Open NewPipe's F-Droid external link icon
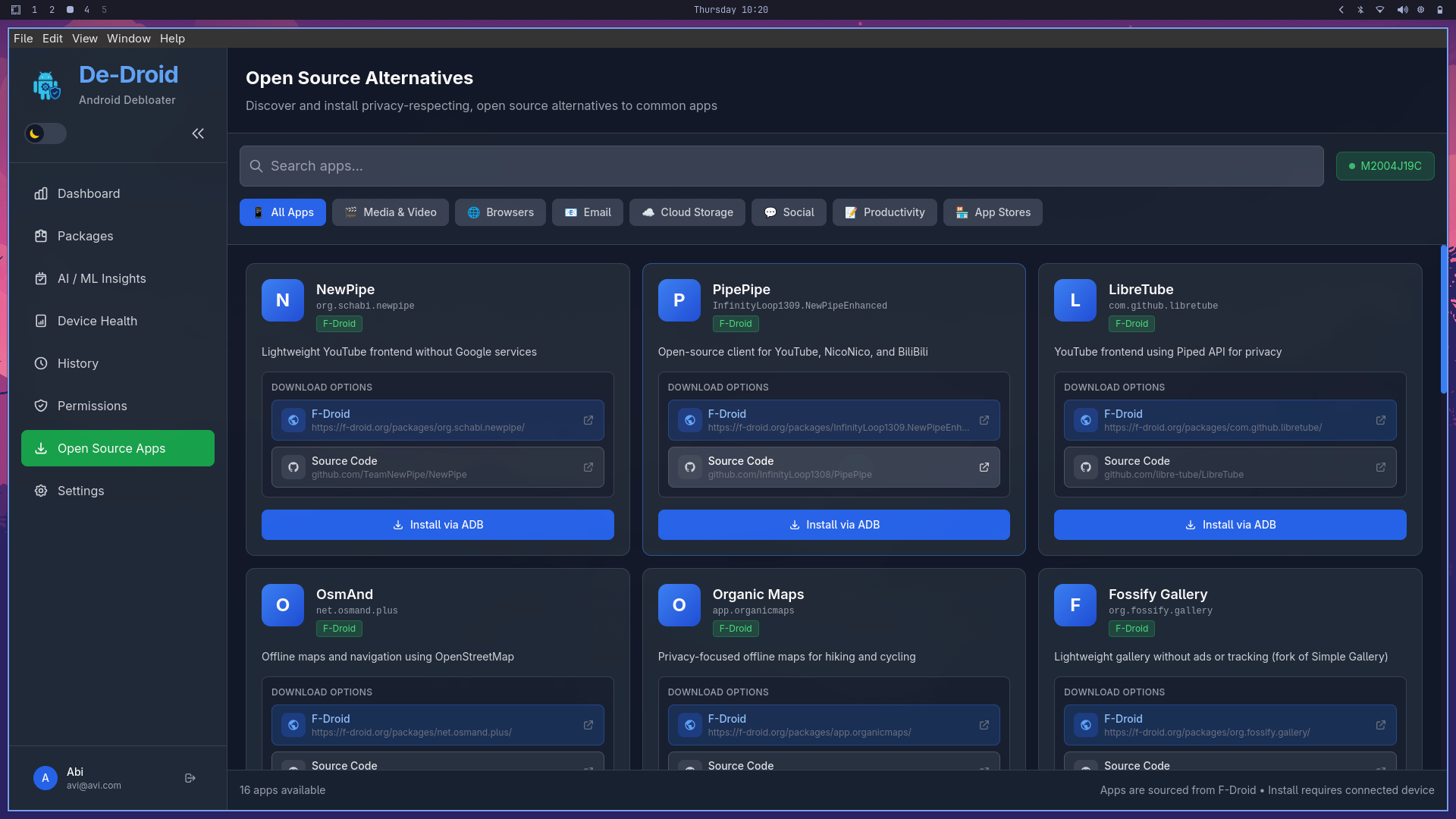1456x819 pixels. coord(589,420)
